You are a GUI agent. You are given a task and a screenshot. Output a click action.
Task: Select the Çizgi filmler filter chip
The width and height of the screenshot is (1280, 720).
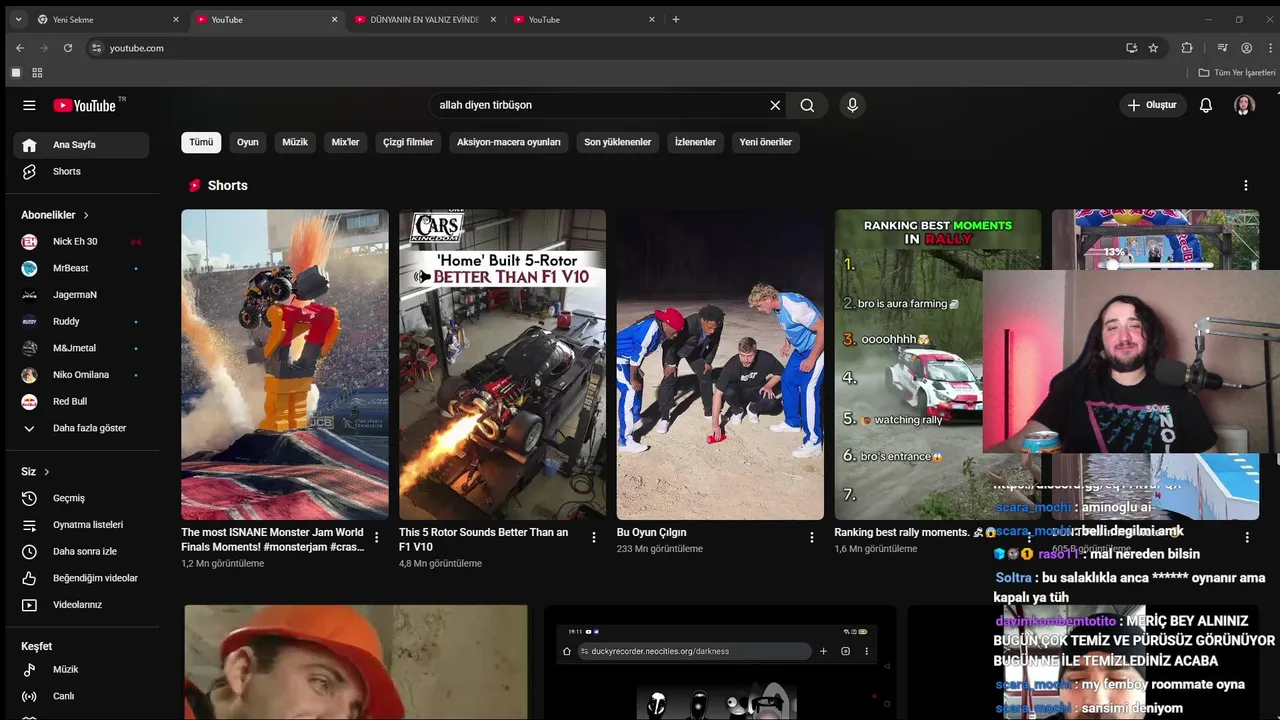(408, 142)
